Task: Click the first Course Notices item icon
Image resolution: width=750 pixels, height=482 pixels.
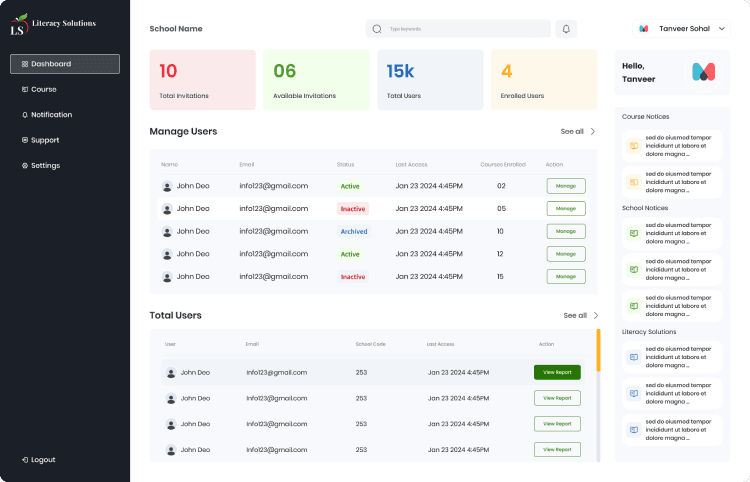Action: [x=632, y=146]
